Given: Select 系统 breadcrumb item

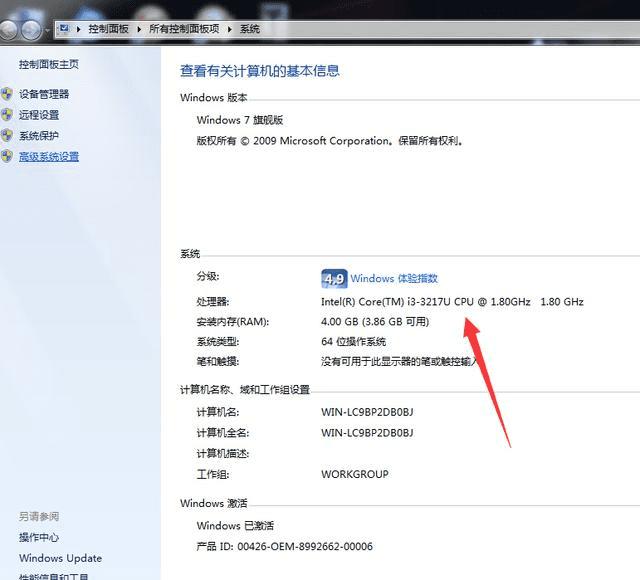Looking at the screenshot, I should point(250,29).
